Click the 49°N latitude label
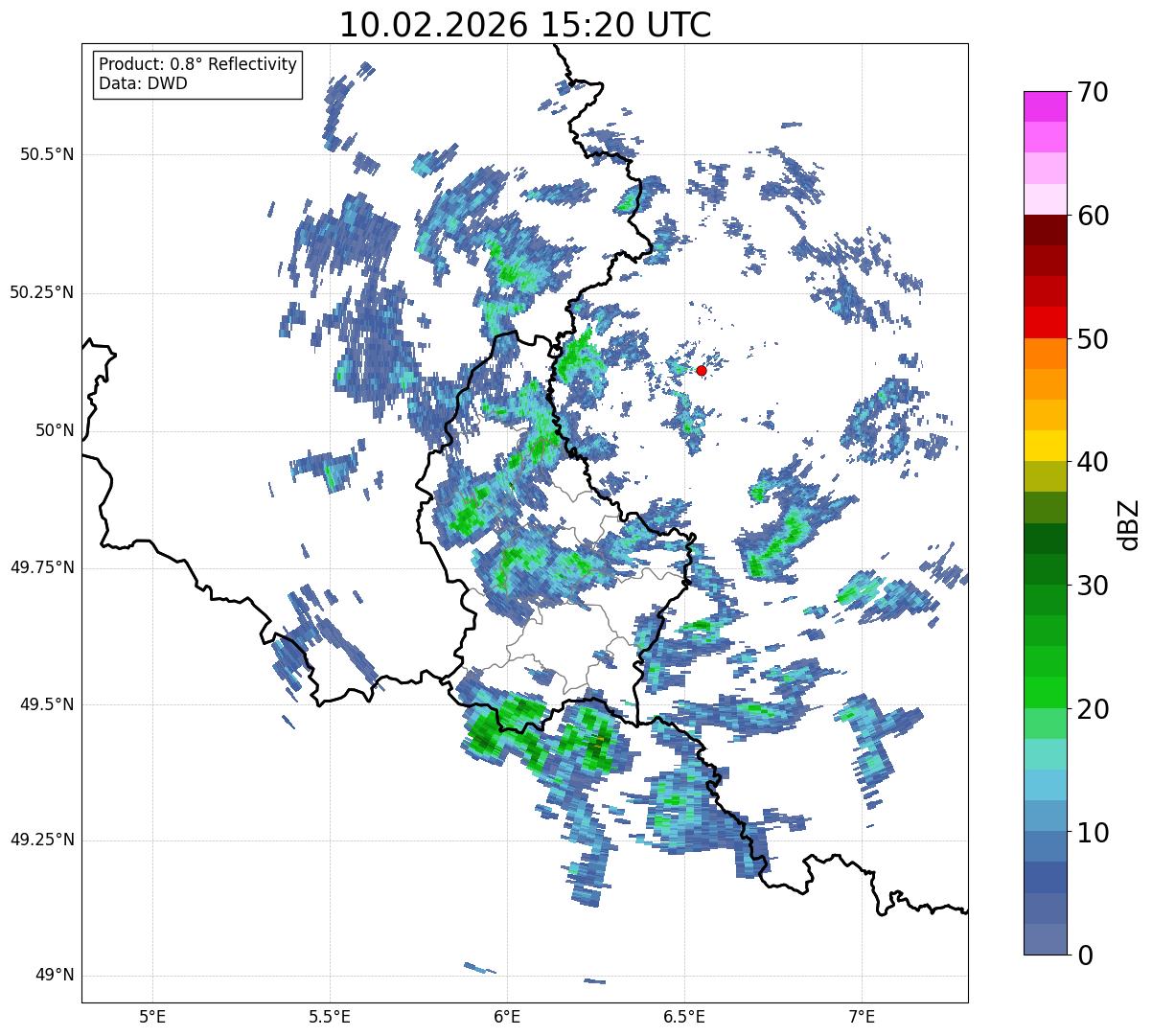The image size is (1152, 1036). [x=55, y=976]
